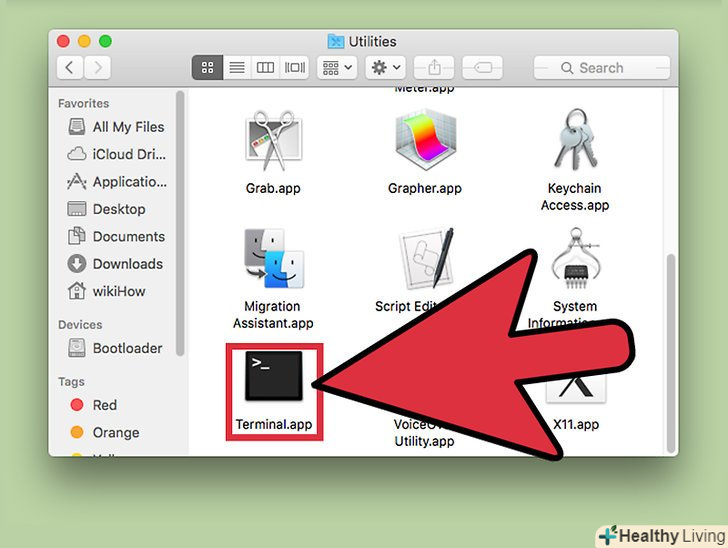Viewport: 728px width, 548px height.
Task: Click the Migration Assistant.app label
Action: click(x=273, y=314)
